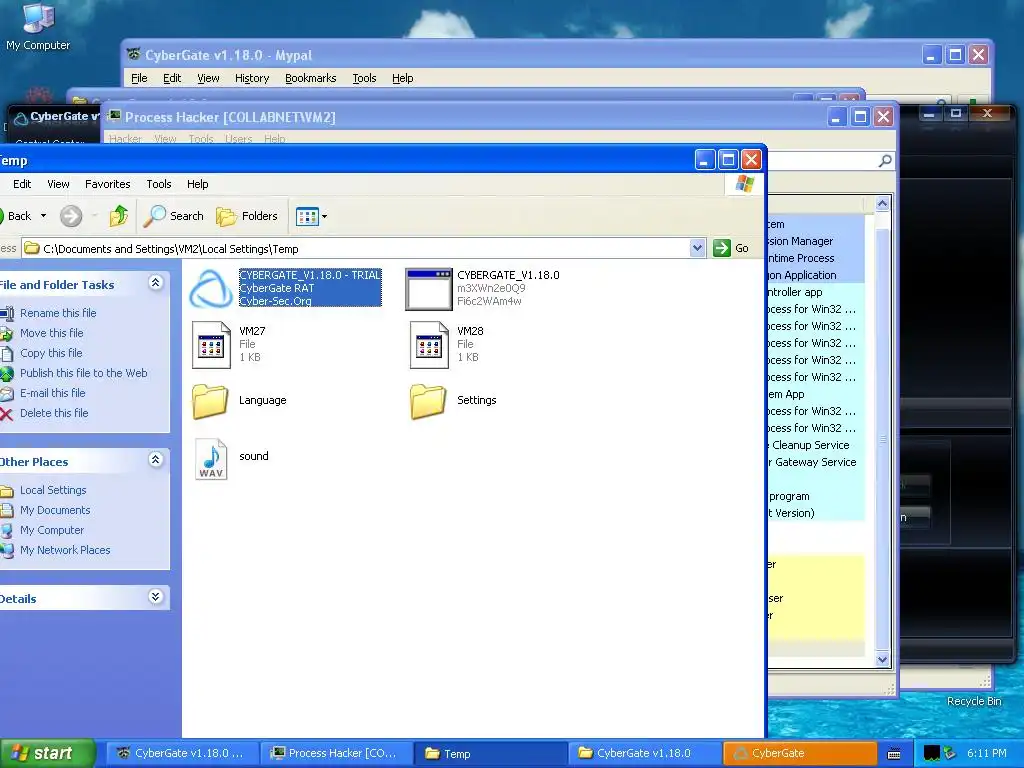Go to My Documents in Other Places

[55, 510]
